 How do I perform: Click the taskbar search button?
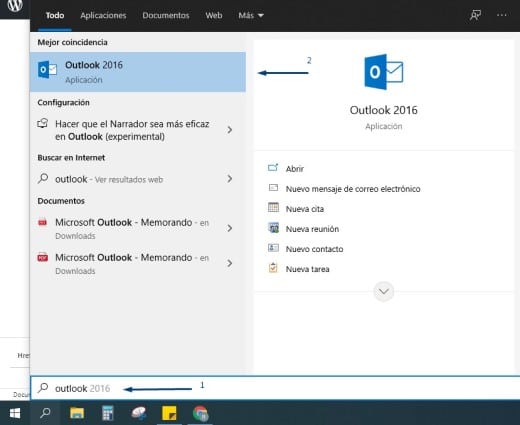45,413
